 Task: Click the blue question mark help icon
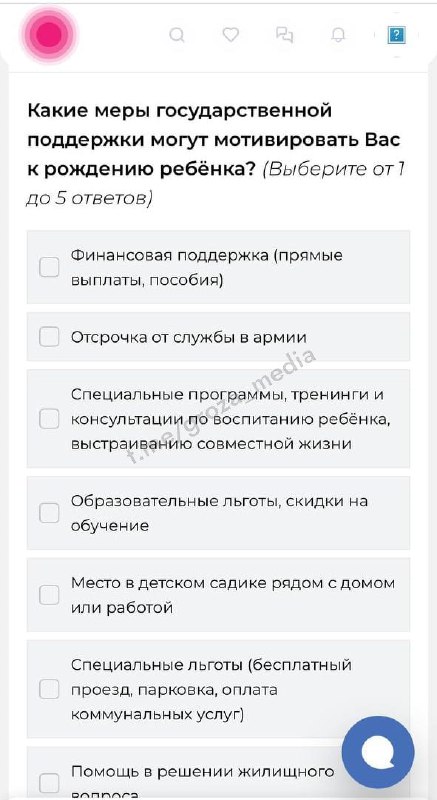pos(396,35)
